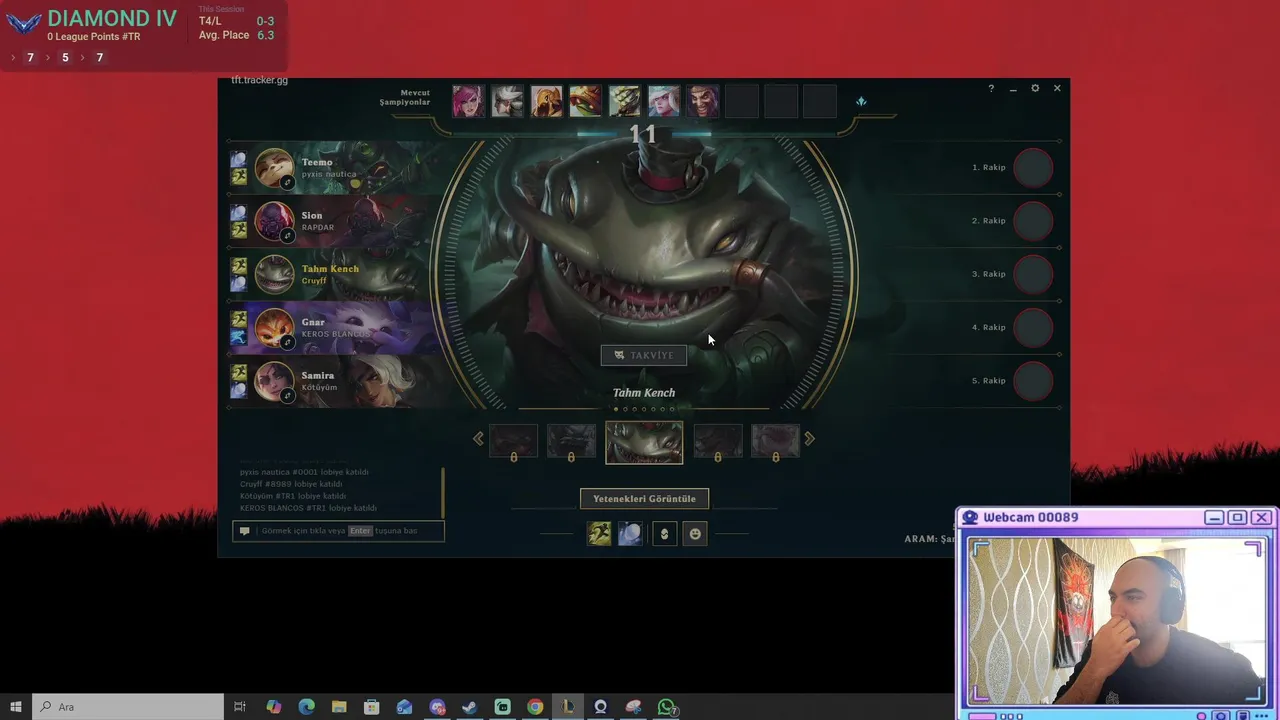Click Samira's top summoner spell icon
1280x720 pixels.
(x=239, y=373)
